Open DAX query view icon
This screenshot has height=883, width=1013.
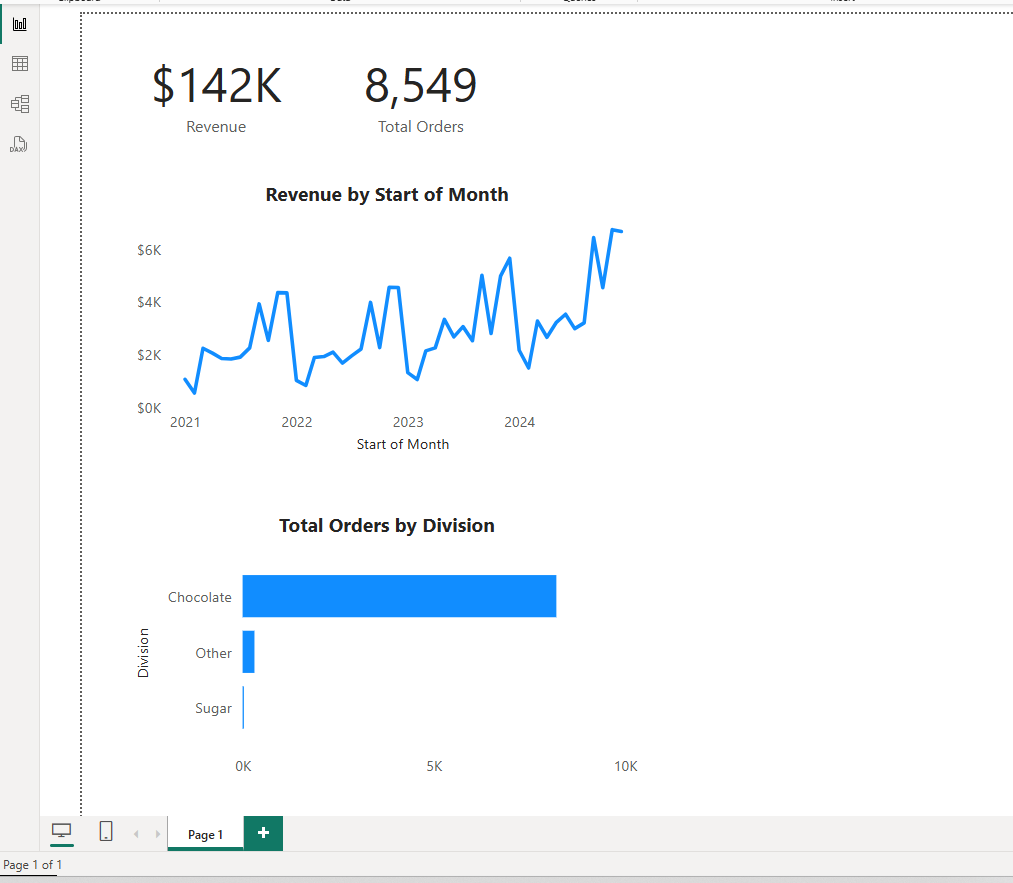click(x=19, y=144)
